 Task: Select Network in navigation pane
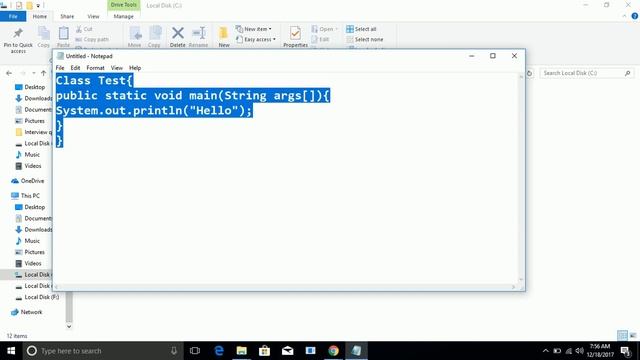point(27,312)
